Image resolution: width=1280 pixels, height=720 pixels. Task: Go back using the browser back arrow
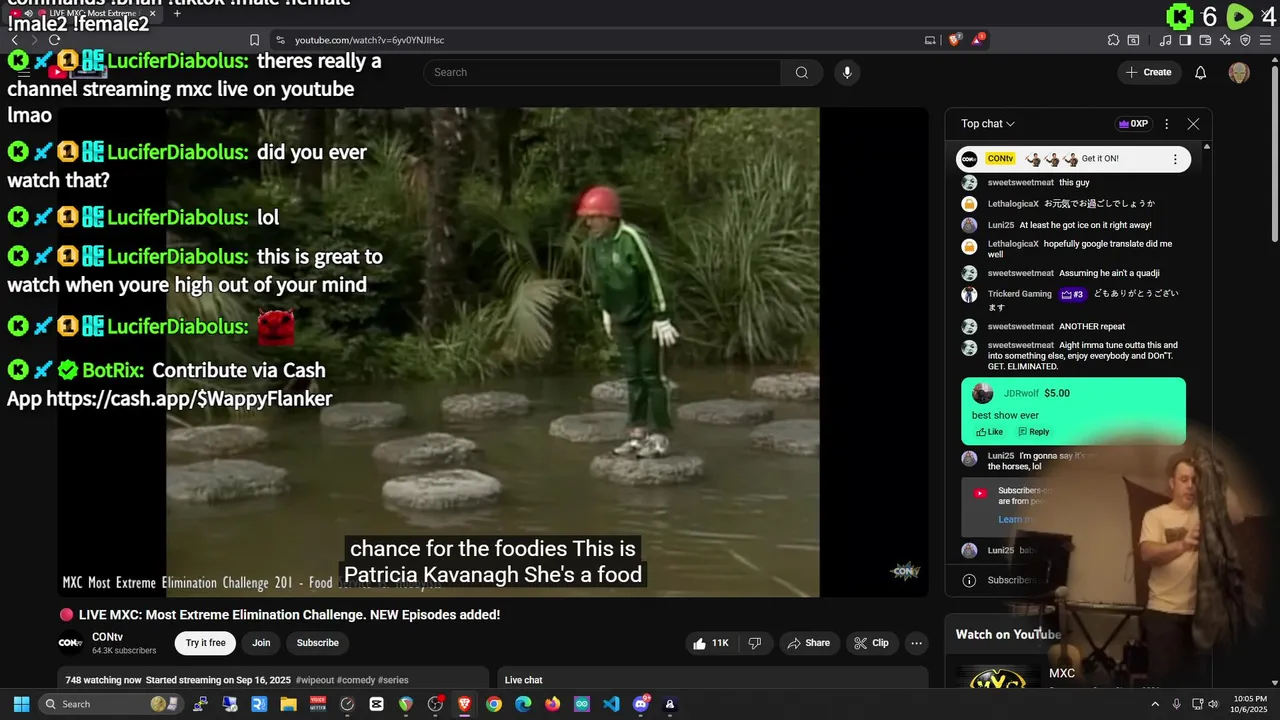pyautogui.click(x=14, y=40)
